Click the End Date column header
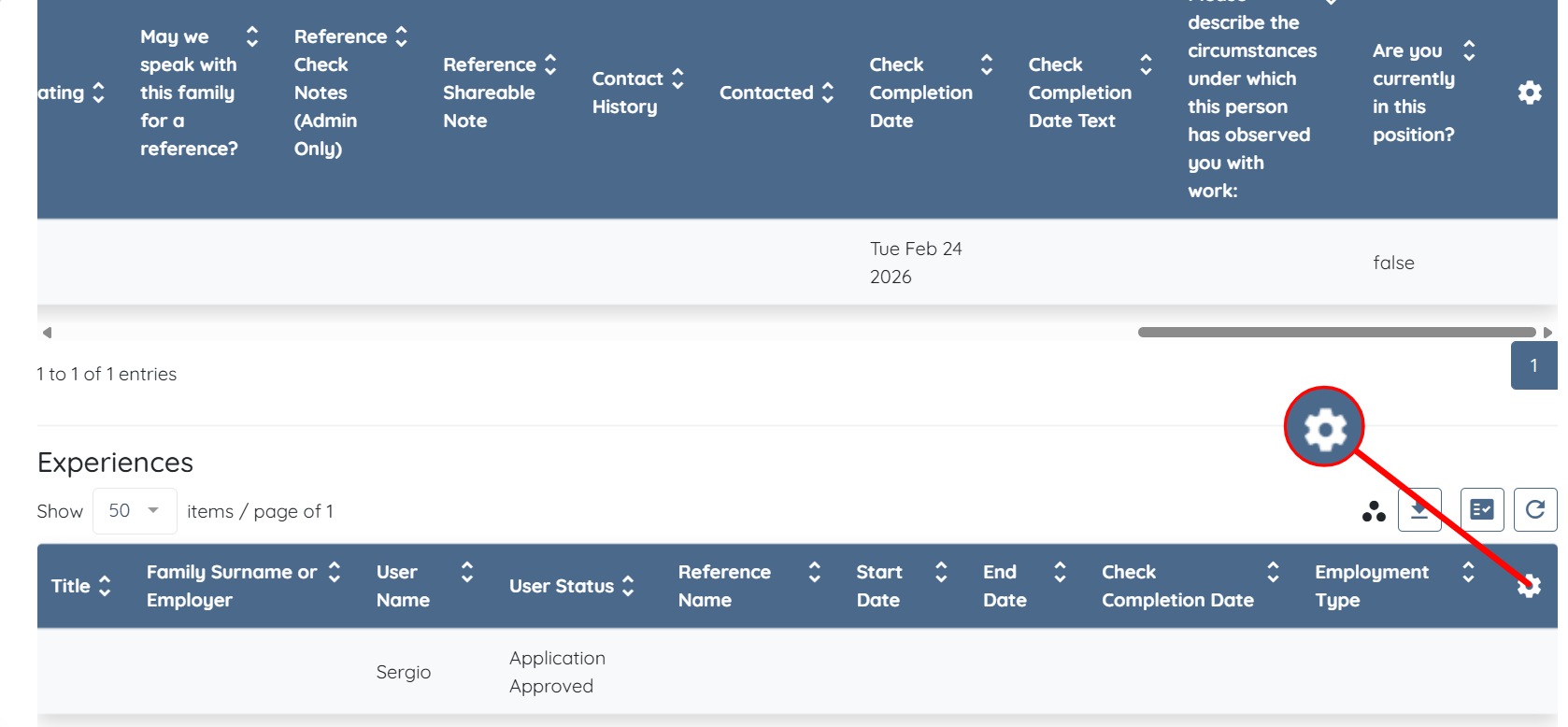This screenshot has width=1568, height=727. click(x=1005, y=586)
